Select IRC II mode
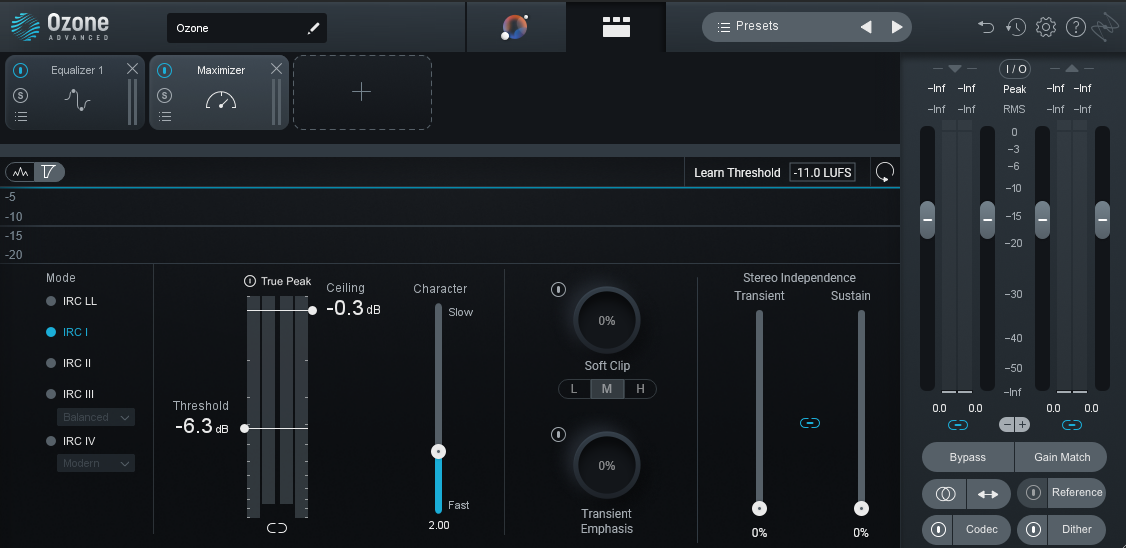The image size is (1126, 548). [69, 363]
